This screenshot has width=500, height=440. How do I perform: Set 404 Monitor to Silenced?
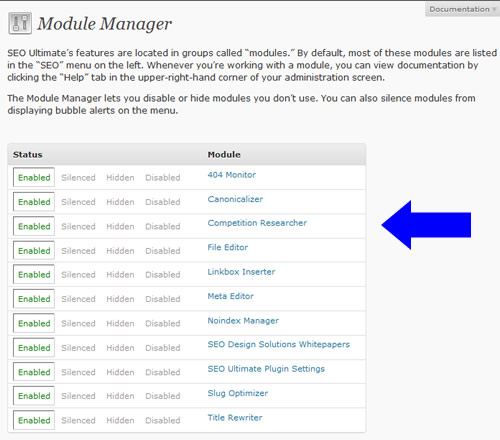(x=78, y=178)
